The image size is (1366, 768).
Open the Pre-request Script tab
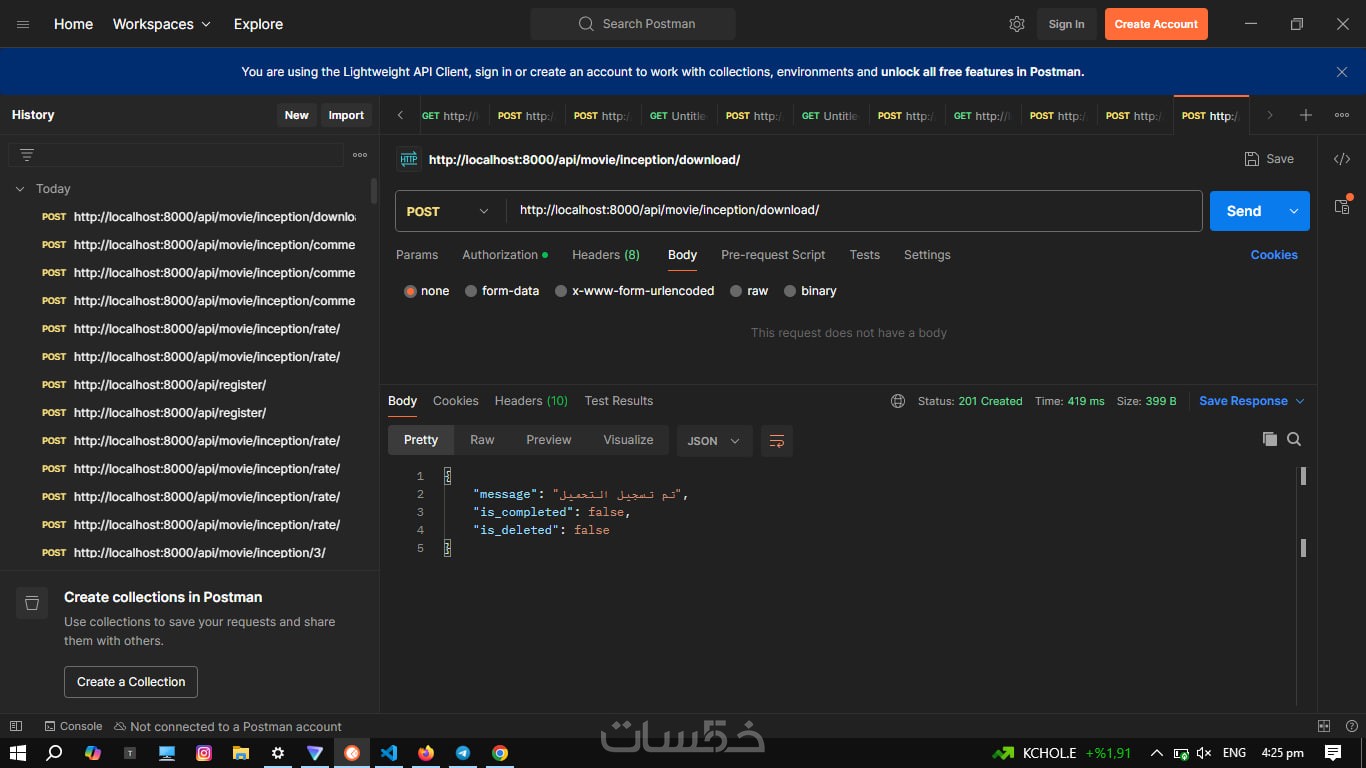[773, 255]
